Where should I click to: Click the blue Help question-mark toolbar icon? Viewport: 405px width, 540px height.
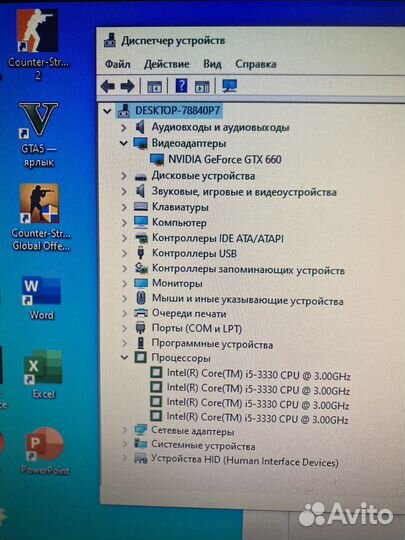tap(181, 85)
